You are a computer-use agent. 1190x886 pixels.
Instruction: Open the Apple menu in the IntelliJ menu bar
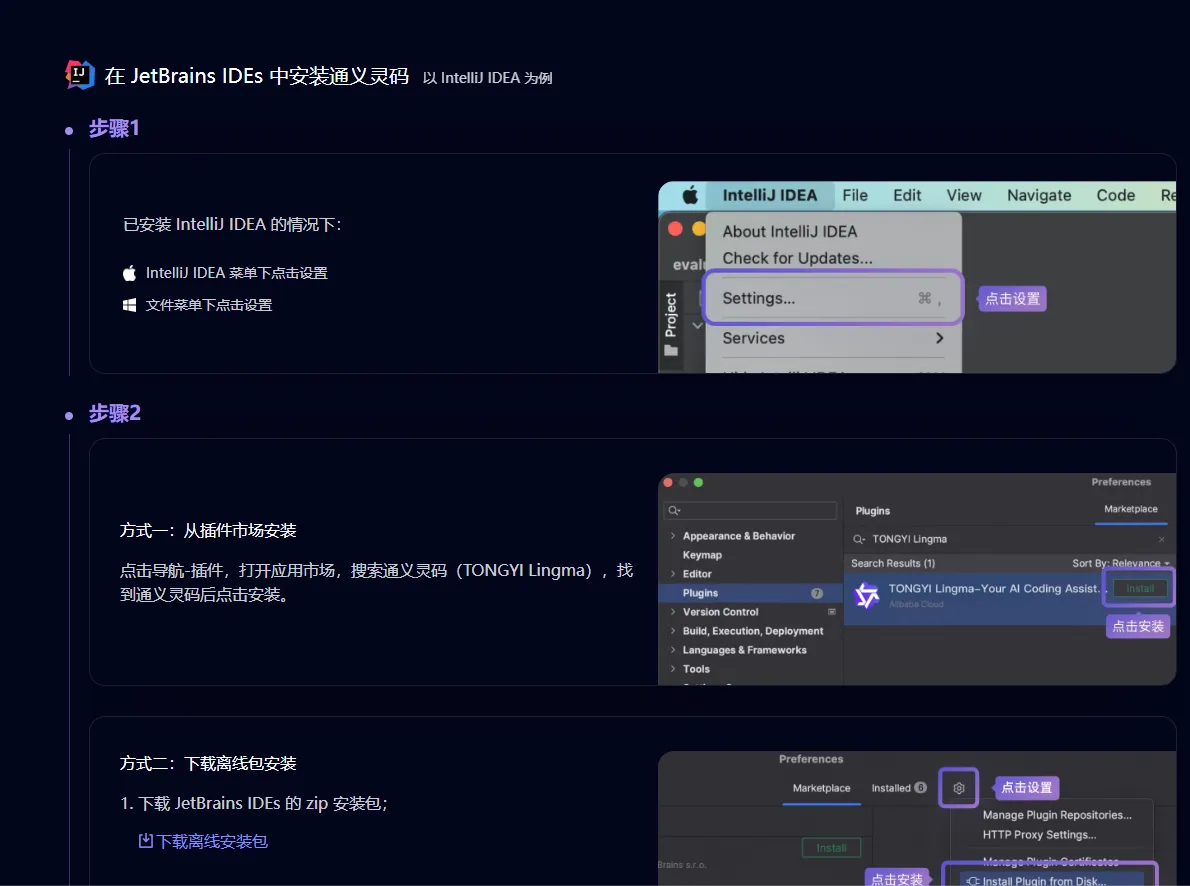tap(690, 195)
